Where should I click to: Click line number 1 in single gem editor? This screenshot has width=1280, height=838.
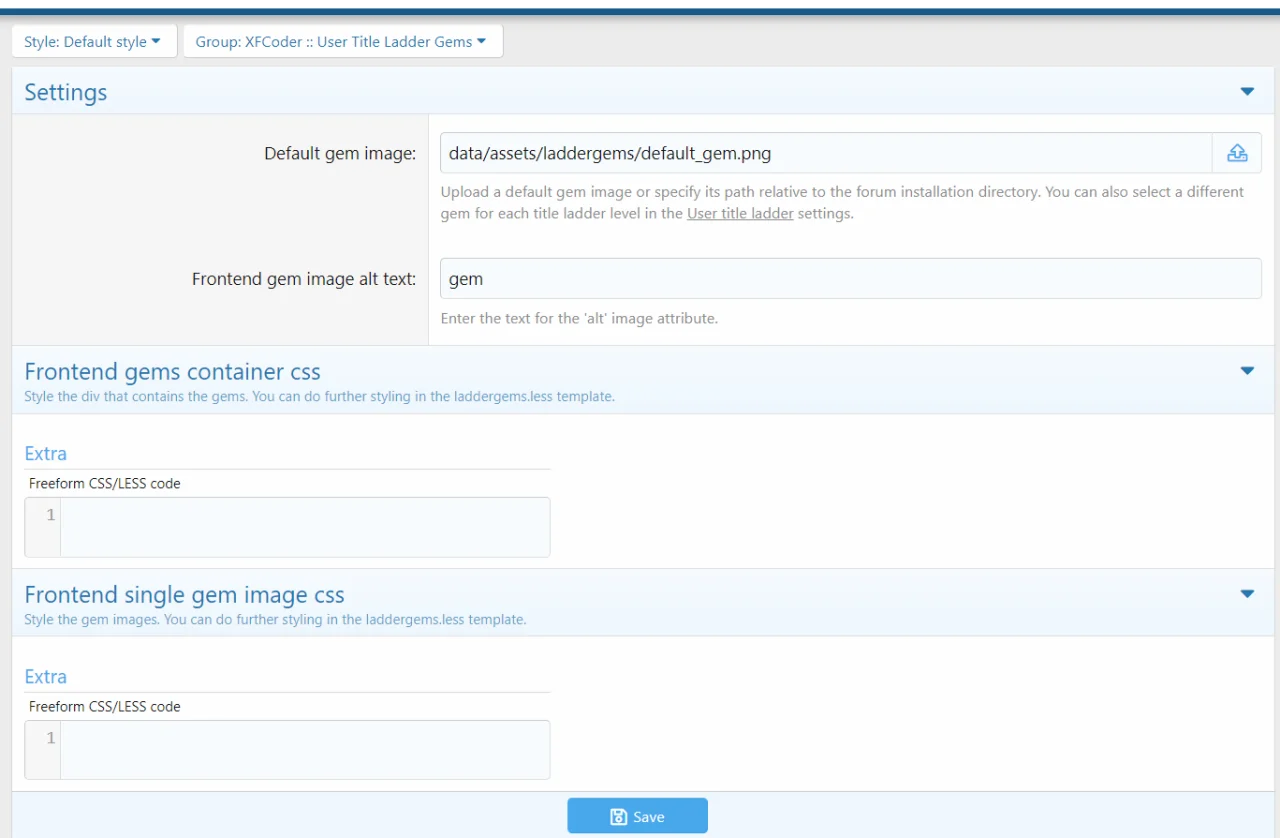click(x=50, y=738)
